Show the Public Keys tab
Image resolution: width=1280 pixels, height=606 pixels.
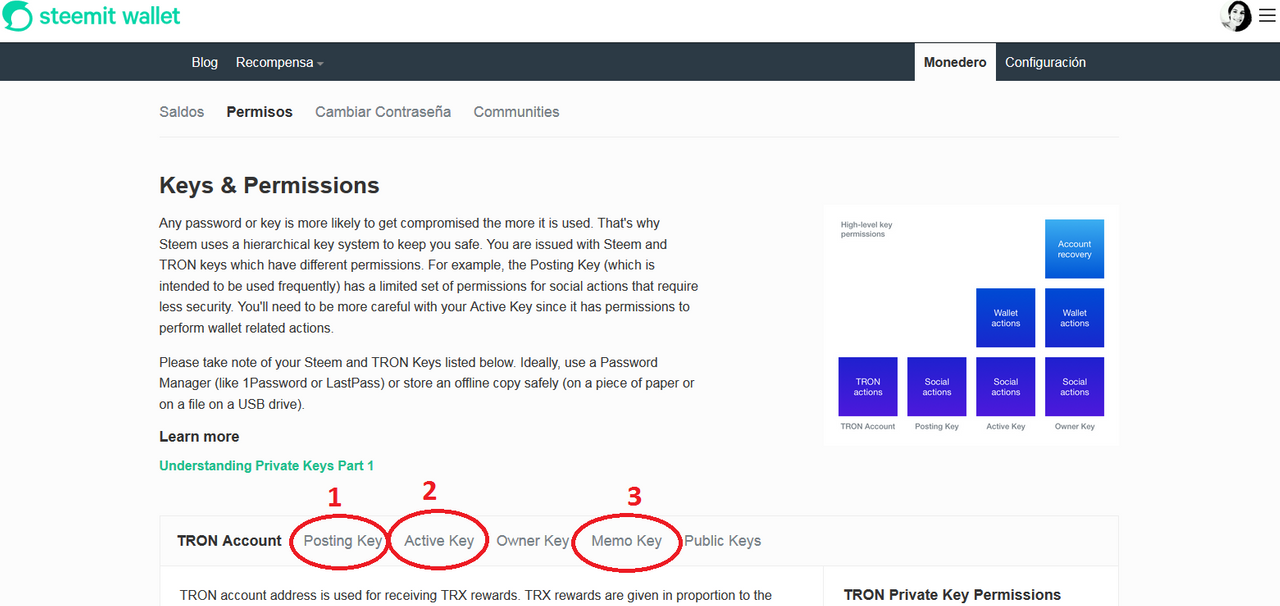tap(723, 541)
